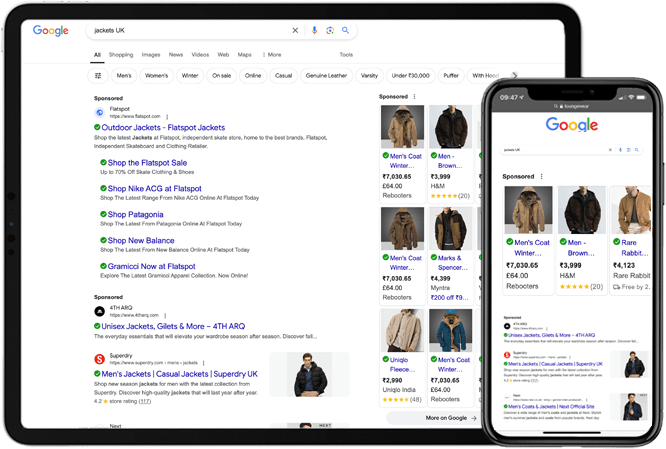The image size is (666, 449).
Task: Click phone address bar loungewear URL
Action: point(572,106)
